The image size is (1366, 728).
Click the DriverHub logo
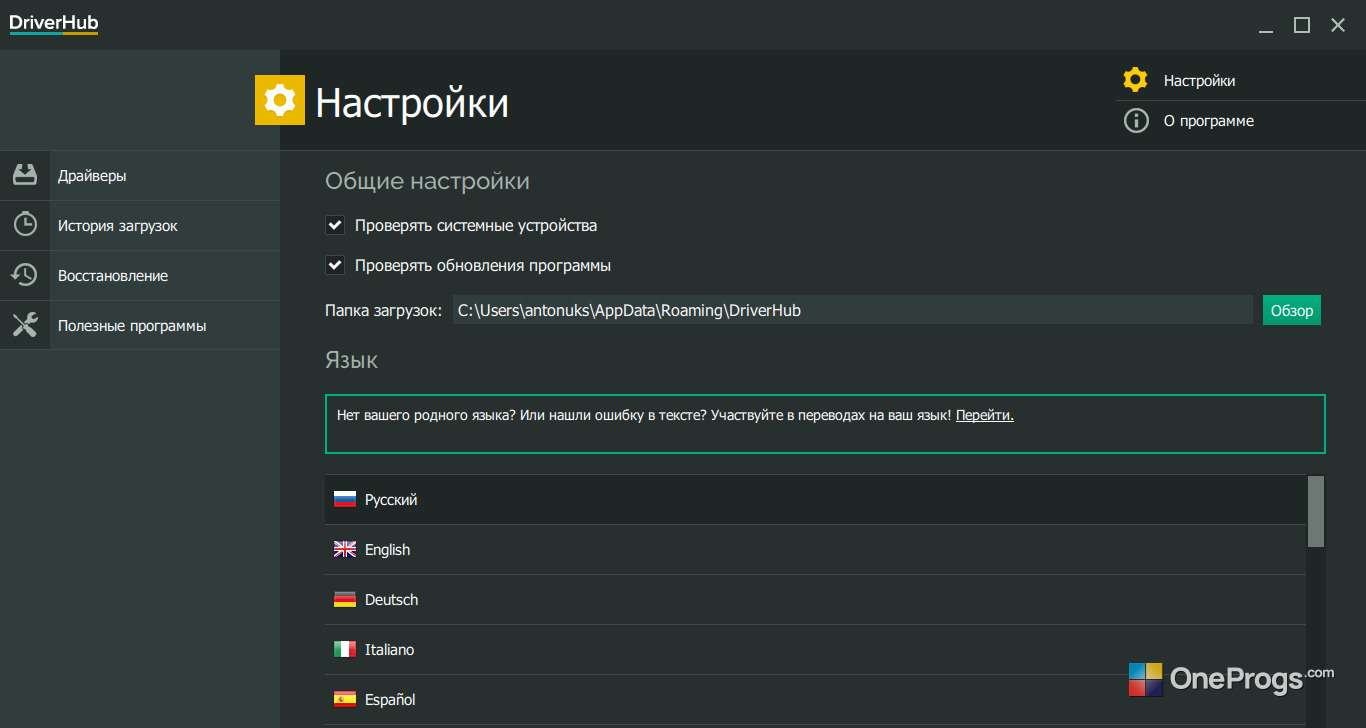pyautogui.click(x=54, y=24)
